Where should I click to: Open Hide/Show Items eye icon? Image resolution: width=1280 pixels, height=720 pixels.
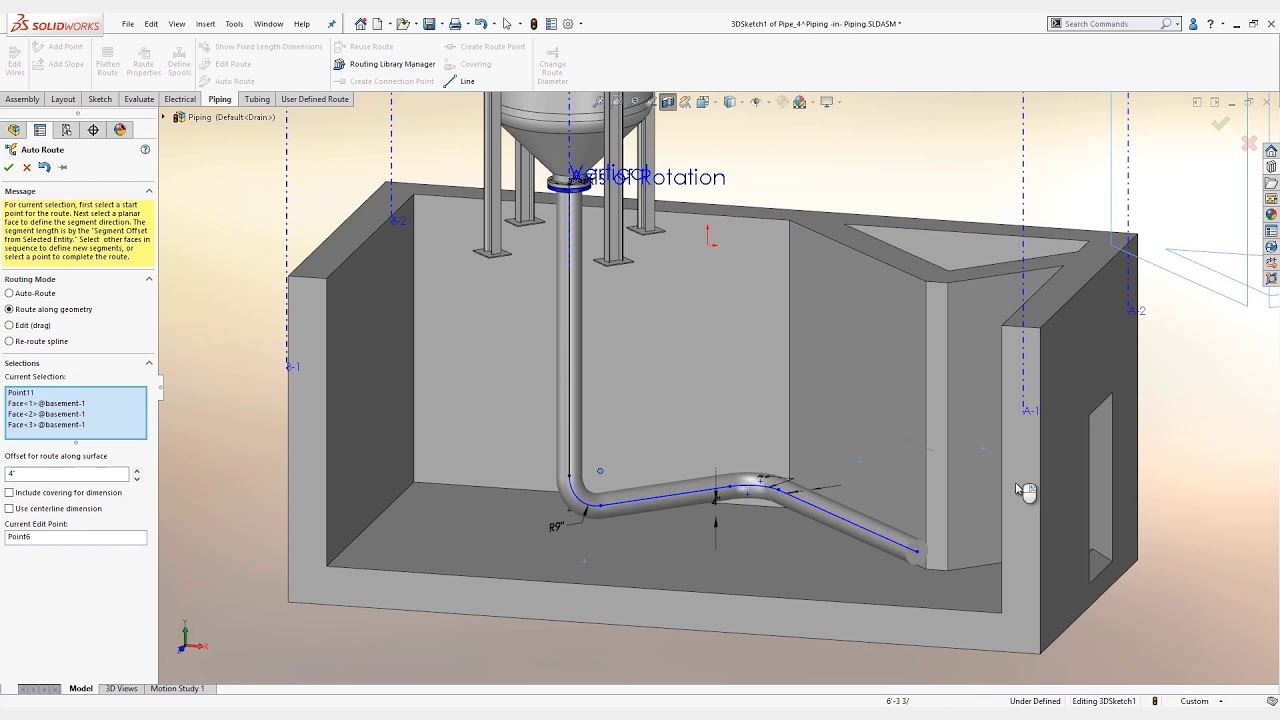(x=755, y=102)
